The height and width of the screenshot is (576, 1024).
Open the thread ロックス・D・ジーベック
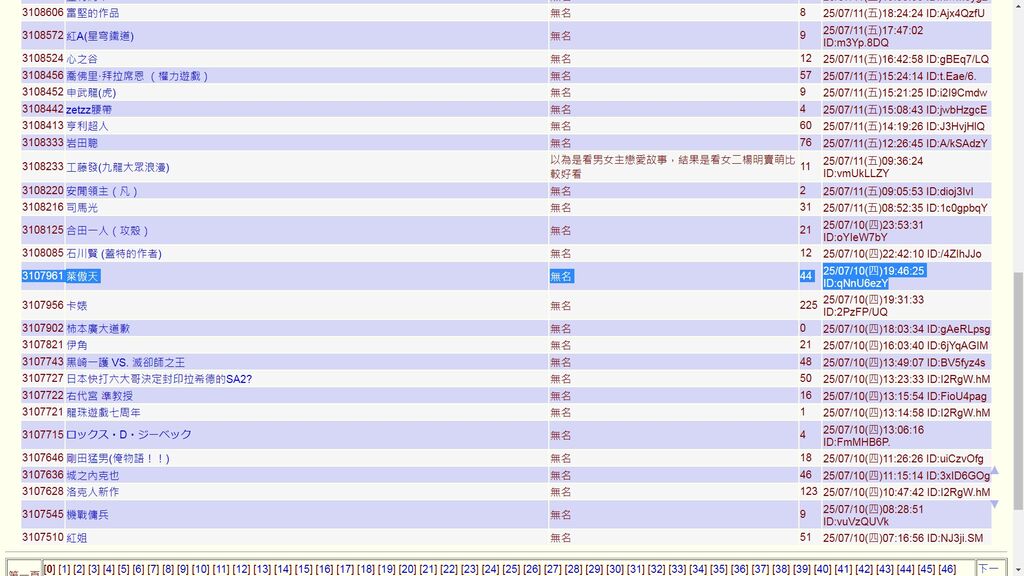[x=128, y=435]
